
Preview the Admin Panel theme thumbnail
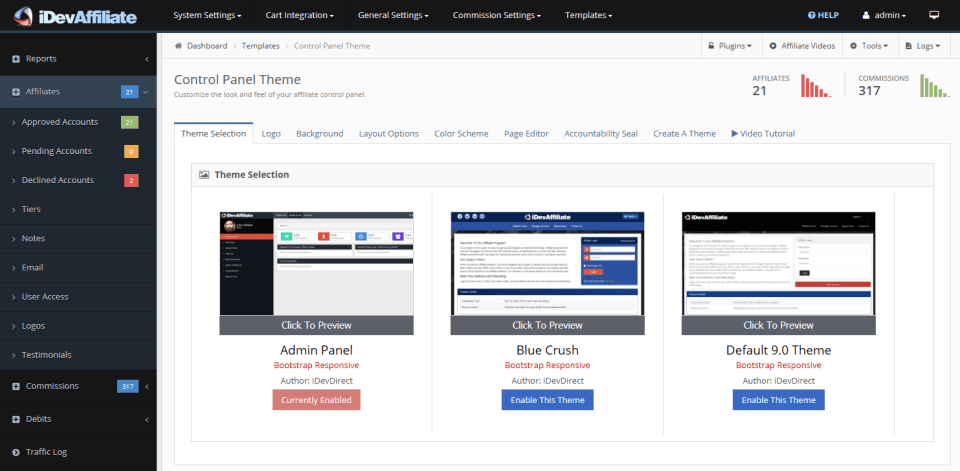[x=317, y=273]
